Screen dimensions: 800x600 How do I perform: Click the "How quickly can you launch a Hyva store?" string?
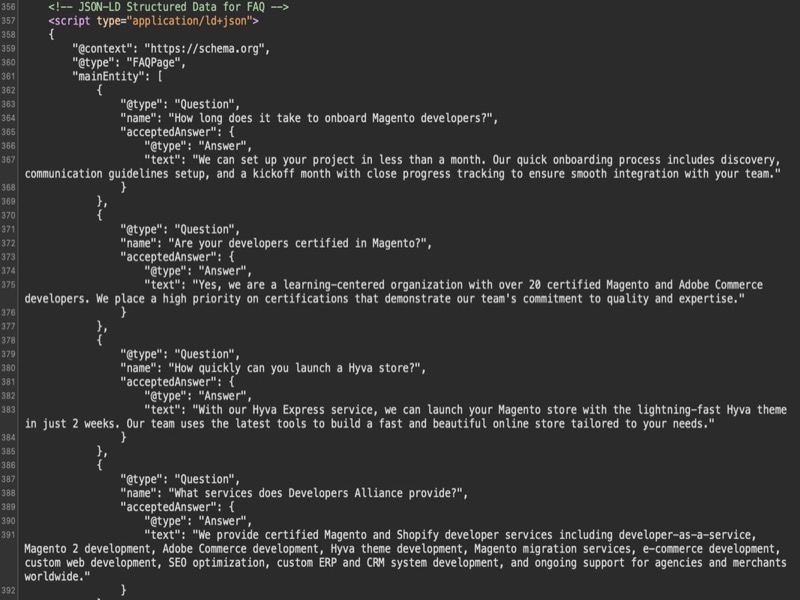(300, 368)
